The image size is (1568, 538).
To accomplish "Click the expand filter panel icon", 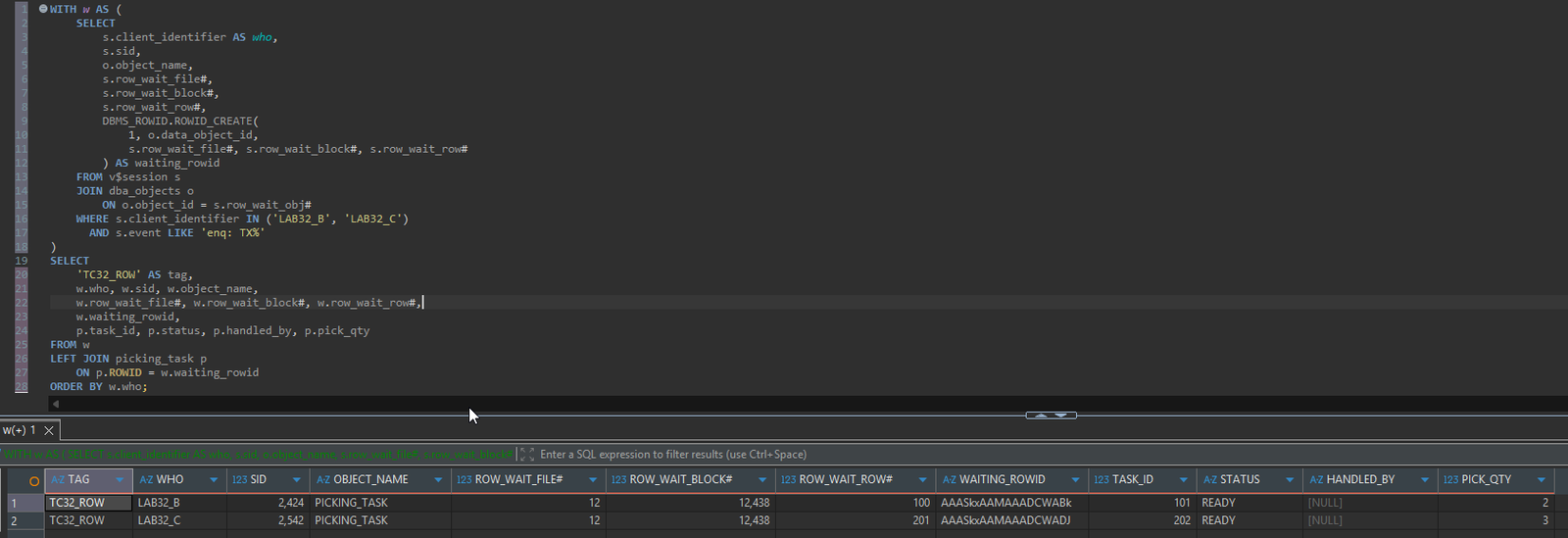I will click(x=526, y=454).
